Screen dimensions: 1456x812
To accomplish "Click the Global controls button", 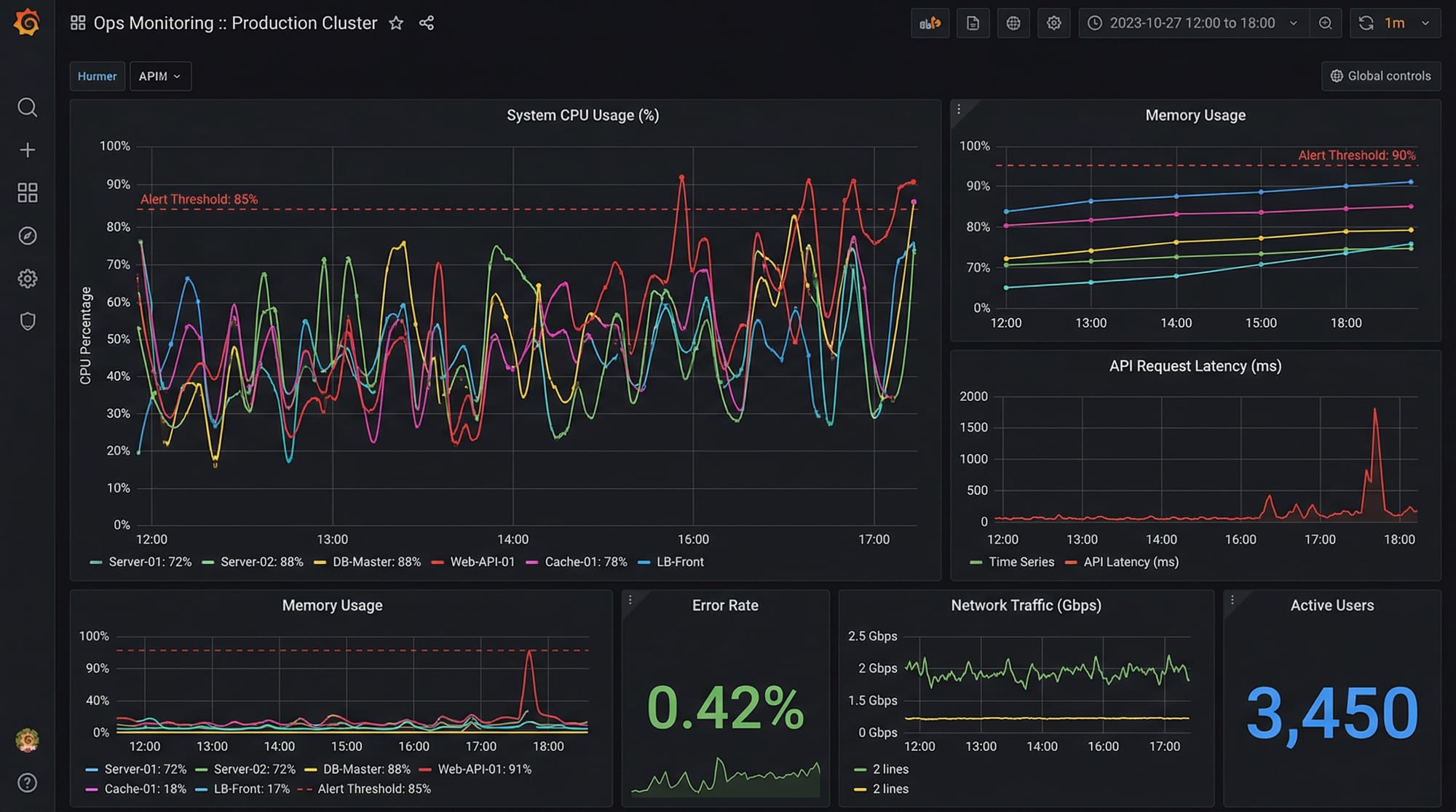I will pos(1380,76).
